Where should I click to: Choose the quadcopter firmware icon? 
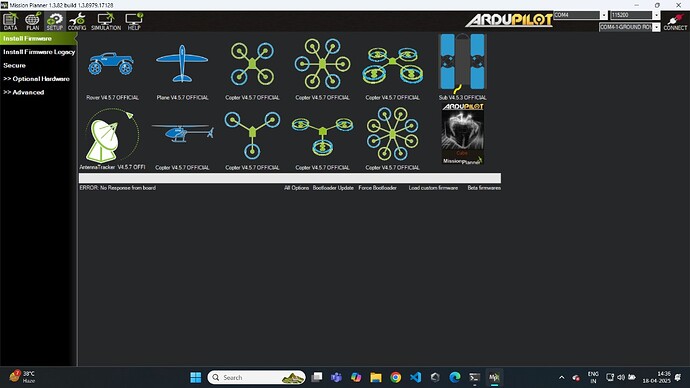252,64
